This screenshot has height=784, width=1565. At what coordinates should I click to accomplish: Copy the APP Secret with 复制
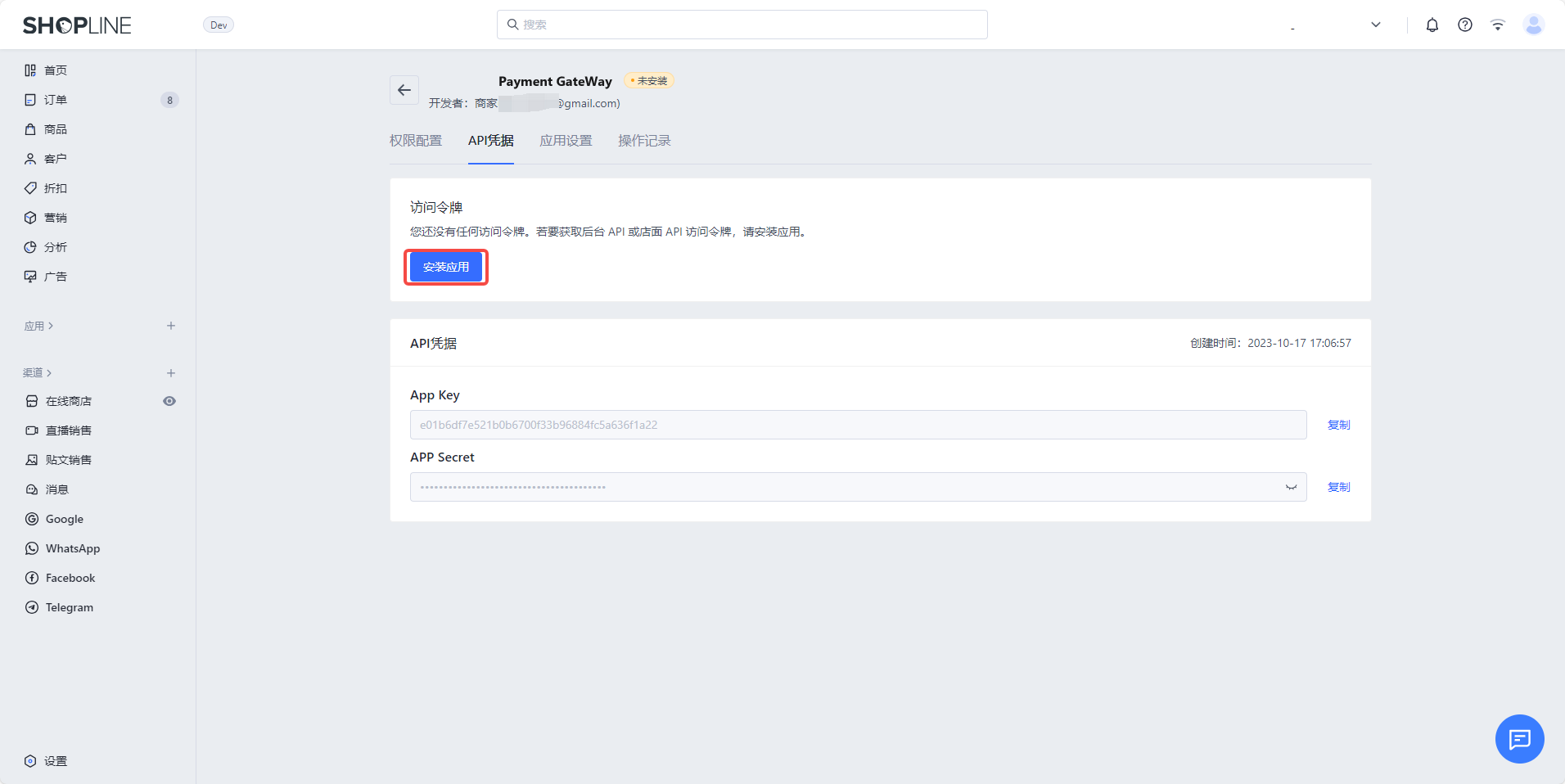coord(1339,487)
